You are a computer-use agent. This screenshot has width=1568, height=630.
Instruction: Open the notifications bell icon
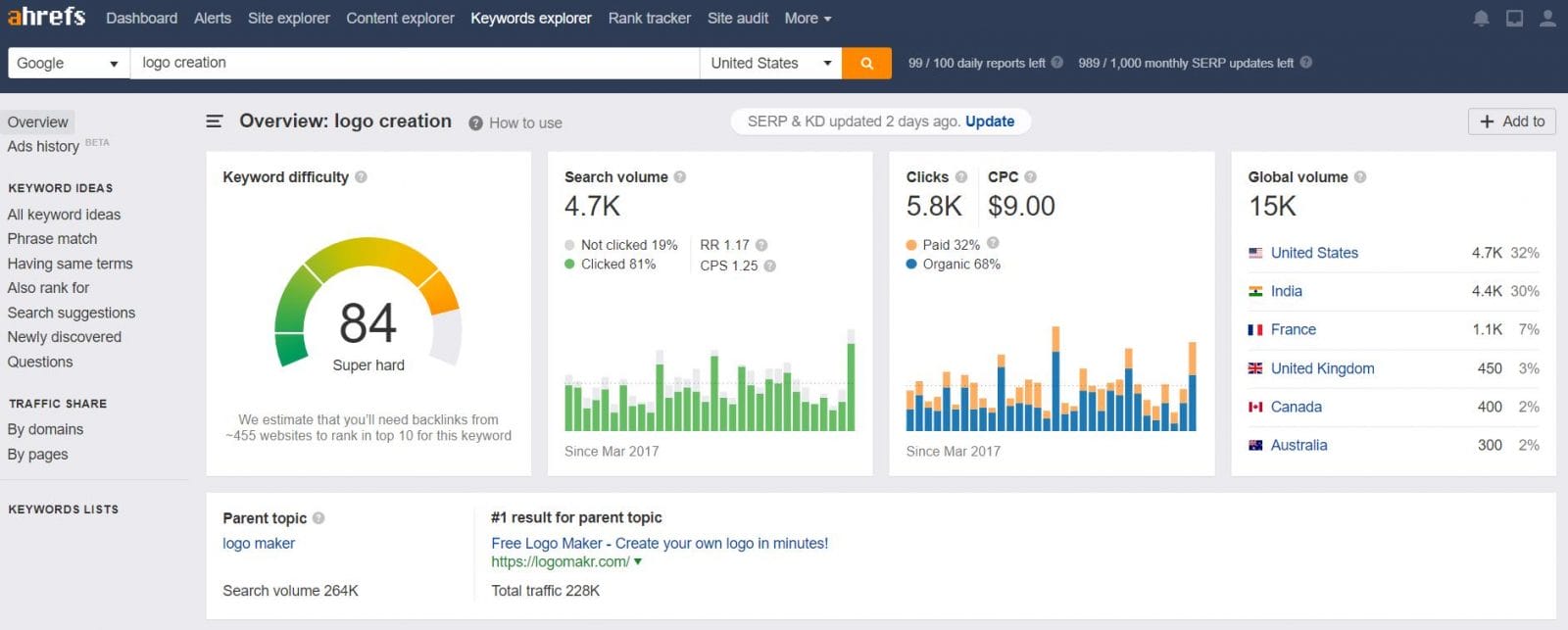coord(1481,19)
